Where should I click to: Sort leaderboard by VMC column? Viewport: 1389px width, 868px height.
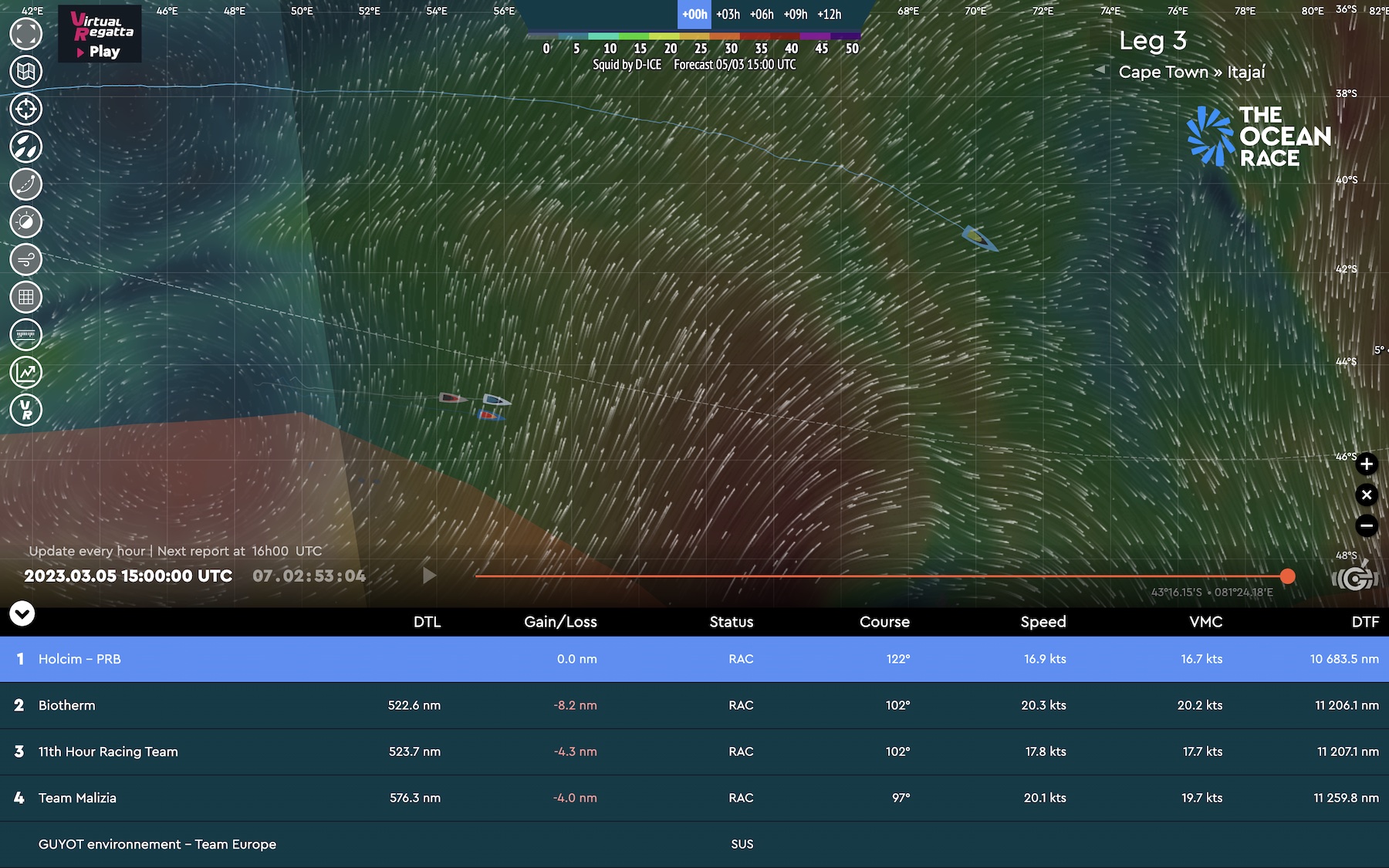[1206, 622]
